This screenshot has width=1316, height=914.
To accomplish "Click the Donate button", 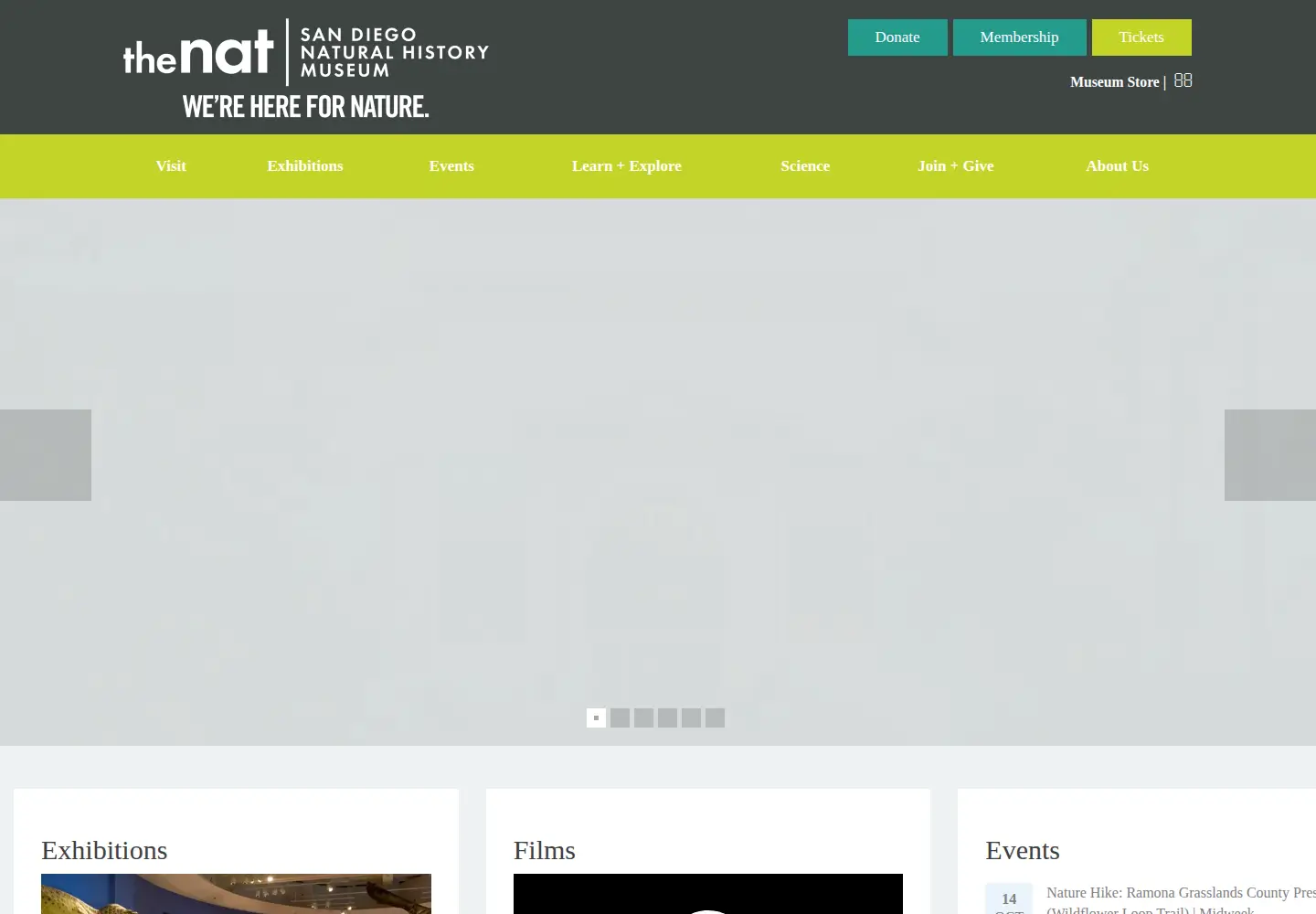I will tap(897, 37).
